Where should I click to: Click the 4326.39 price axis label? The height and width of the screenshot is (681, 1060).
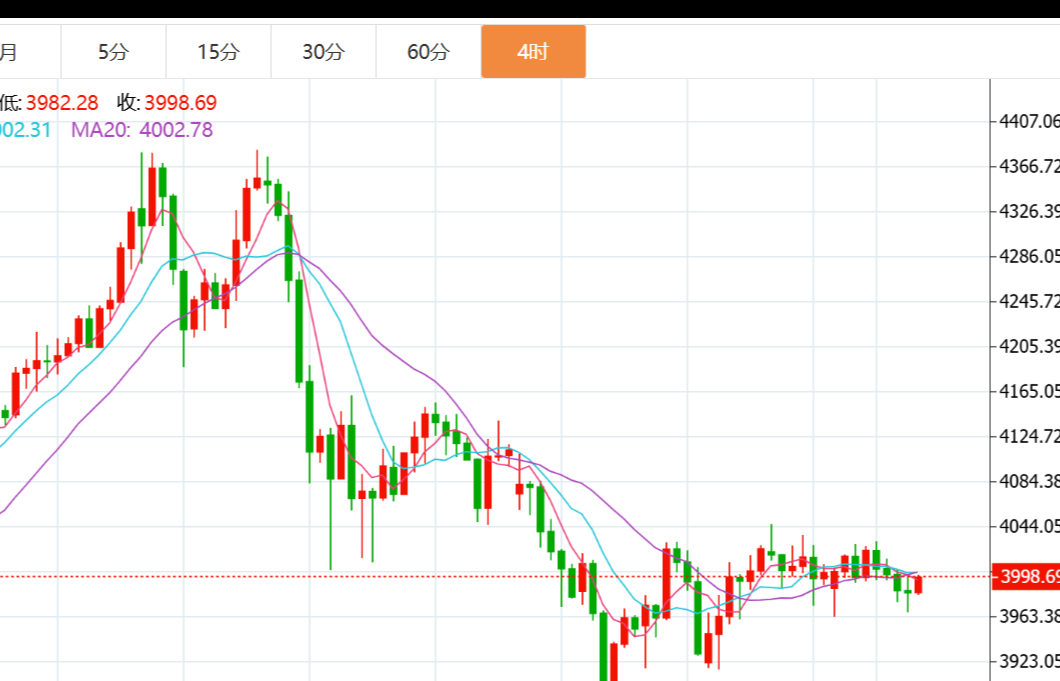click(1029, 212)
